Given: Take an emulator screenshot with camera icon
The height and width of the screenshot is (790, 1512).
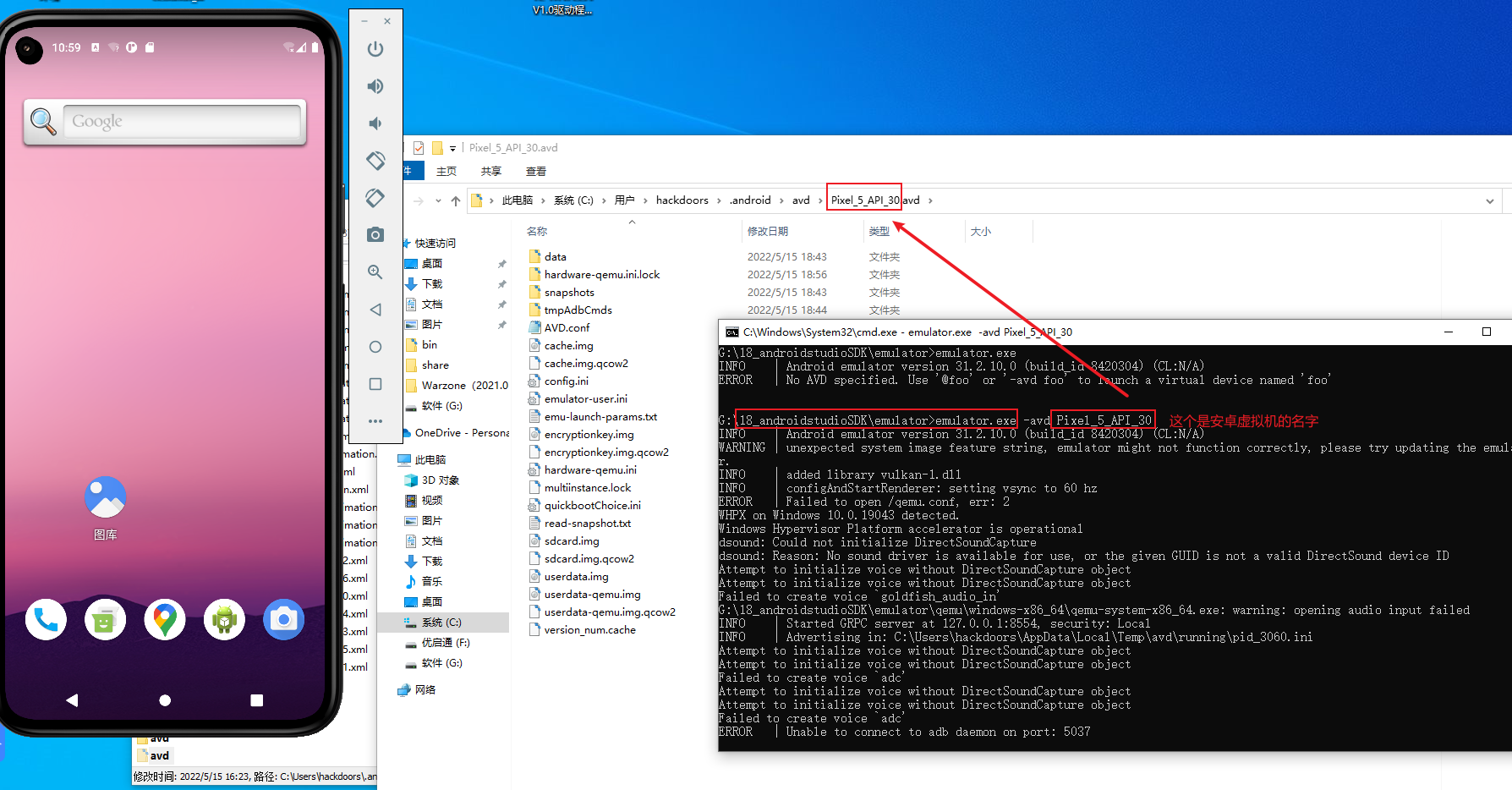Looking at the screenshot, I should click(375, 234).
